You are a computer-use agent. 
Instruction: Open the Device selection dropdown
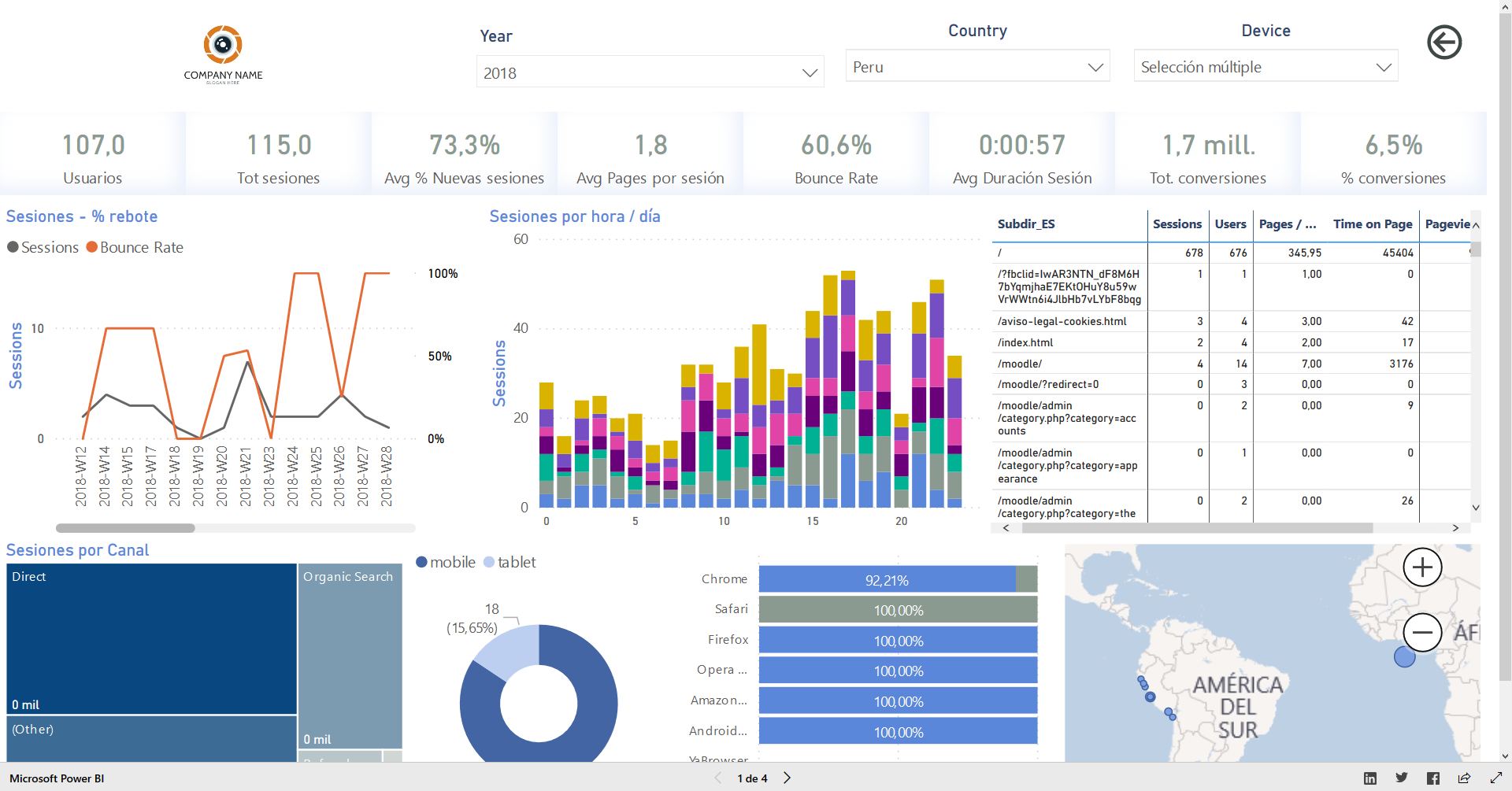pyautogui.click(x=1266, y=67)
